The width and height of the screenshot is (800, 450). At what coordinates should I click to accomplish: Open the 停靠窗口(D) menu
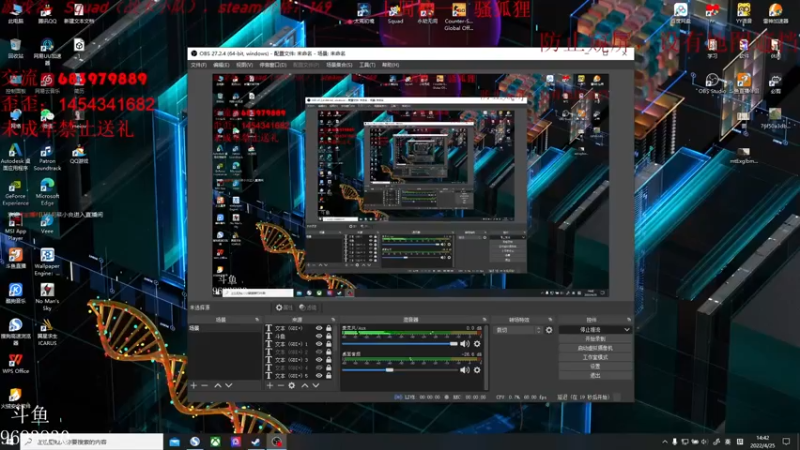(273, 65)
